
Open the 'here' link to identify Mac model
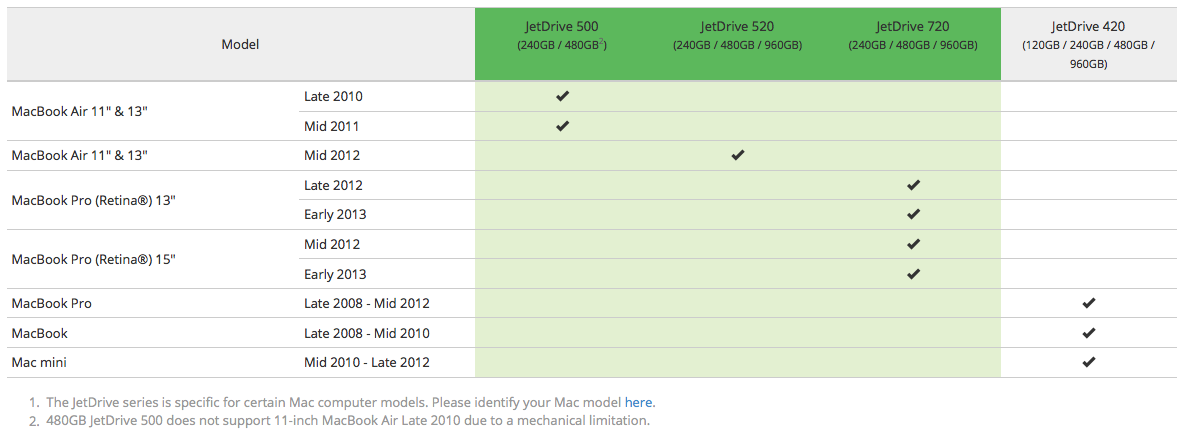tap(639, 403)
